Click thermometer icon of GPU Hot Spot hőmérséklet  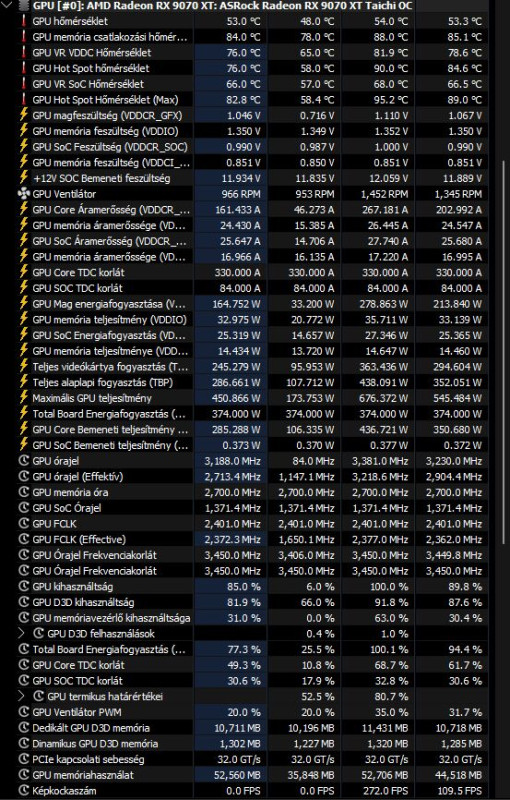23,68
